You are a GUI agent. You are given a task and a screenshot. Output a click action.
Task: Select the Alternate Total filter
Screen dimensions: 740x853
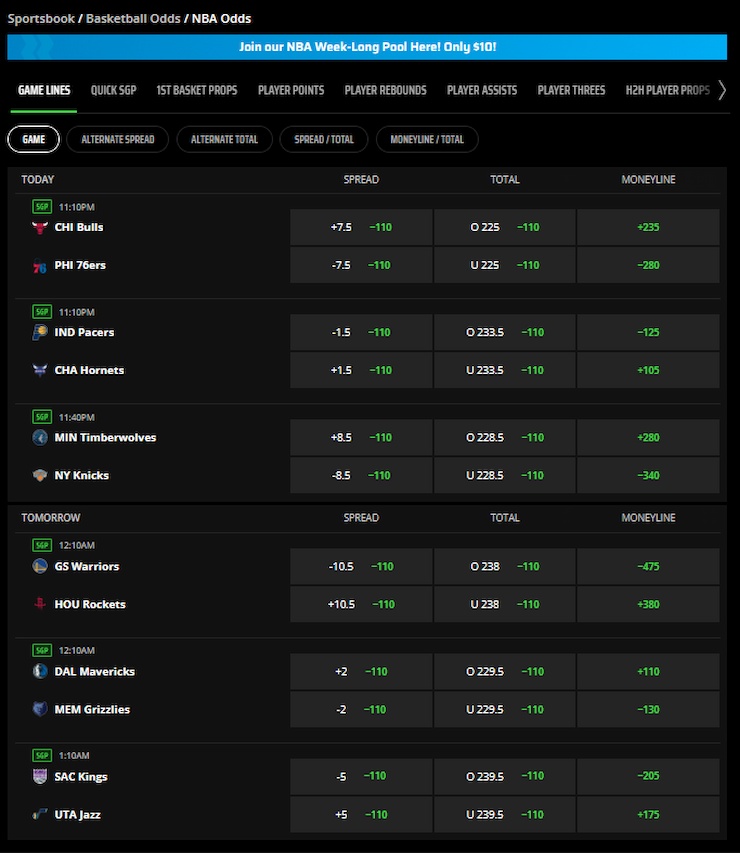tap(224, 139)
